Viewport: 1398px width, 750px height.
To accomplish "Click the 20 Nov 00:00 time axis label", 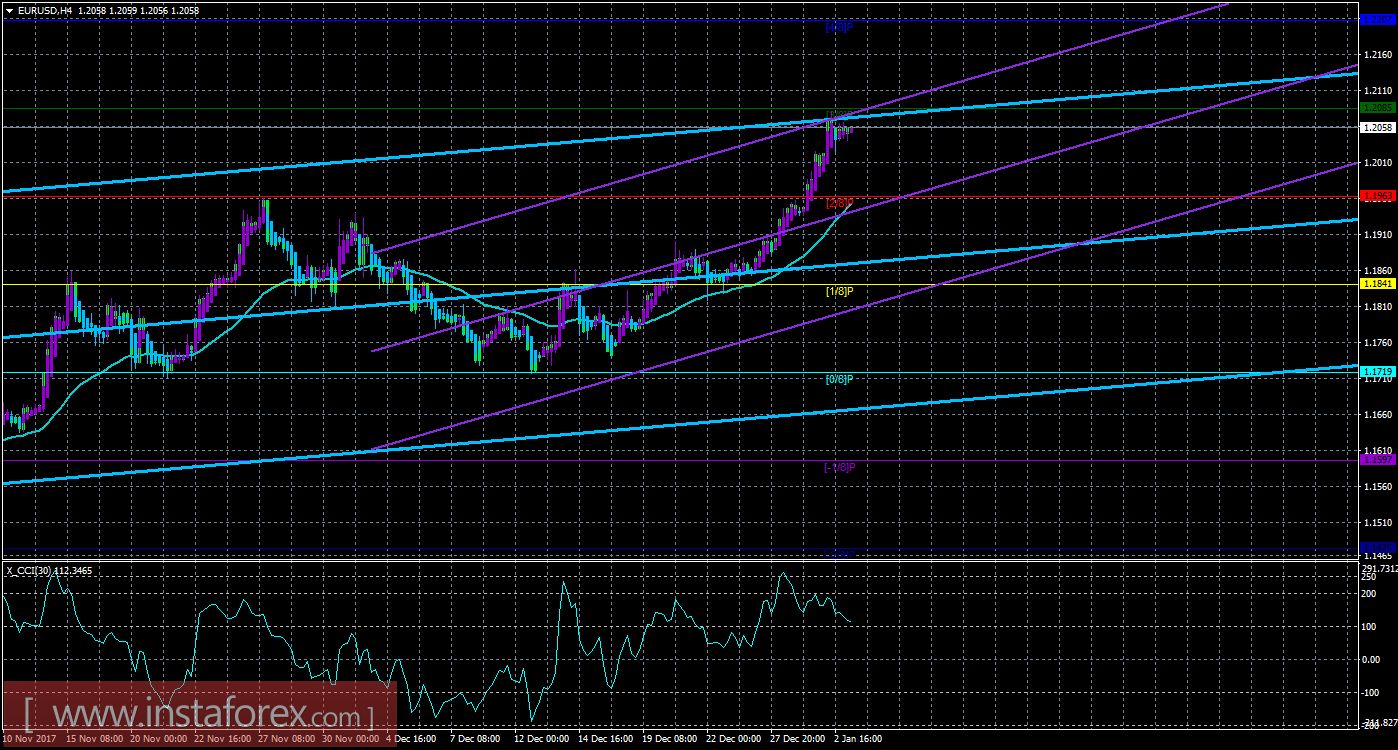I will click(x=160, y=738).
